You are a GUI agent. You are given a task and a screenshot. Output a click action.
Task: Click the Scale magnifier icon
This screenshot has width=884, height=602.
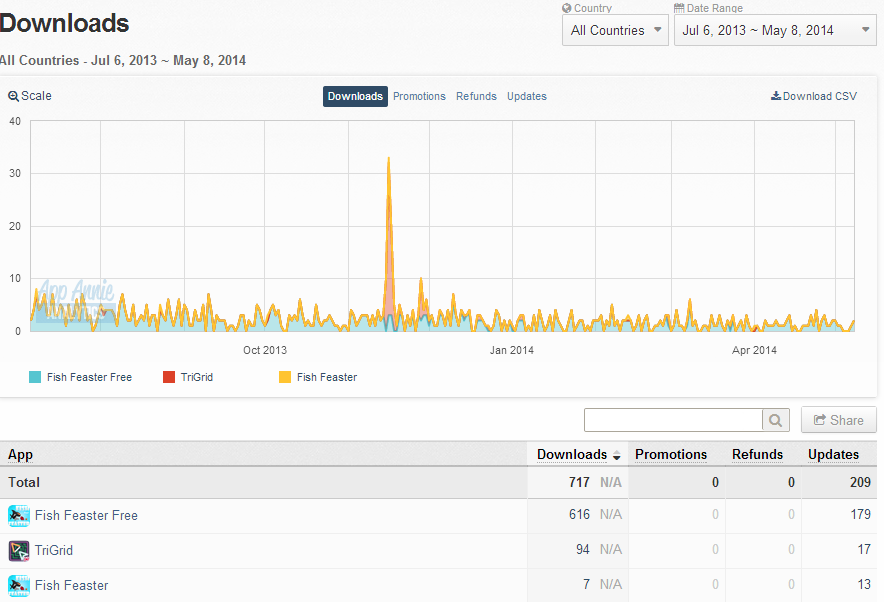pyautogui.click(x=13, y=96)
